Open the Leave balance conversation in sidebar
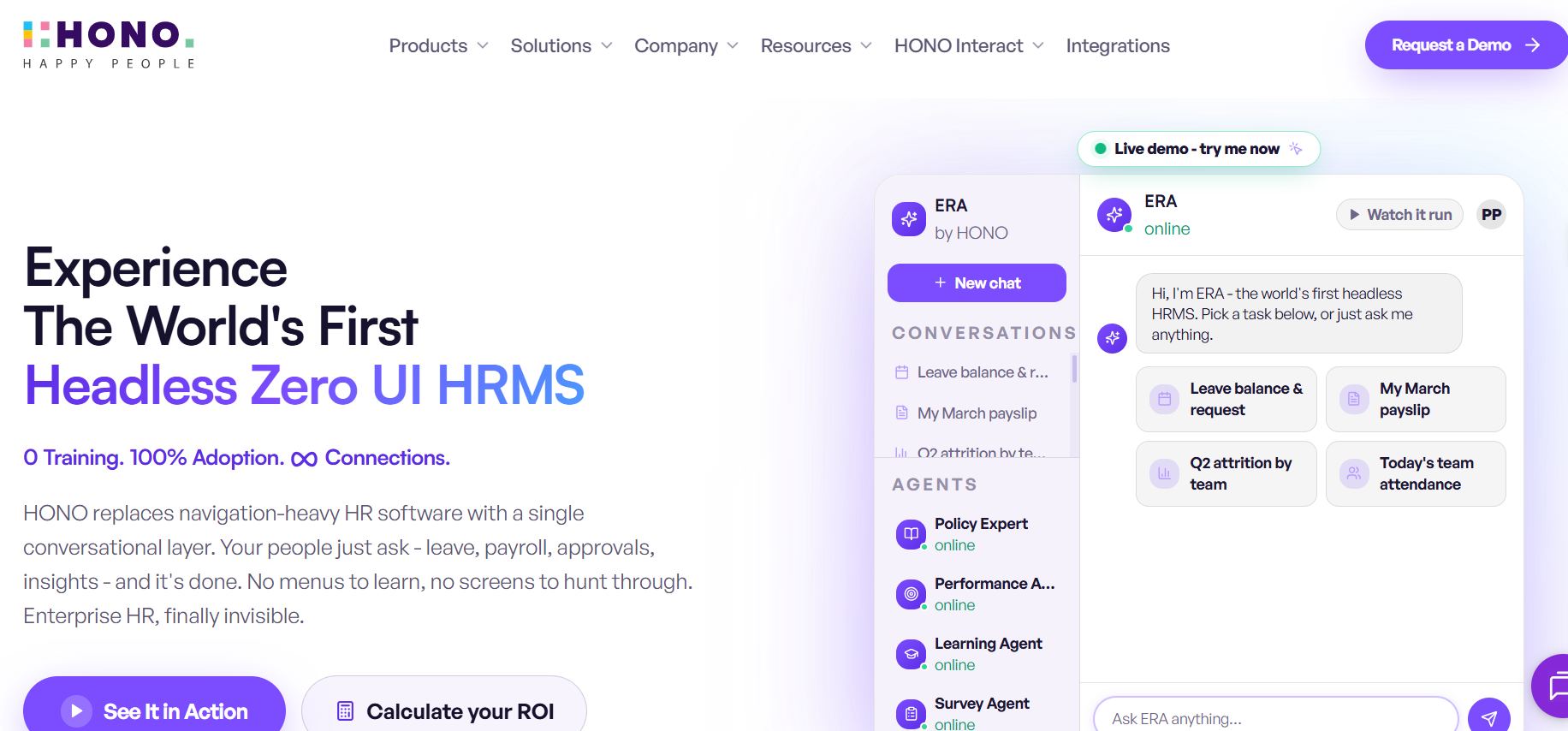This screenshot has width=1568, height=731. [x=976, y=372]
